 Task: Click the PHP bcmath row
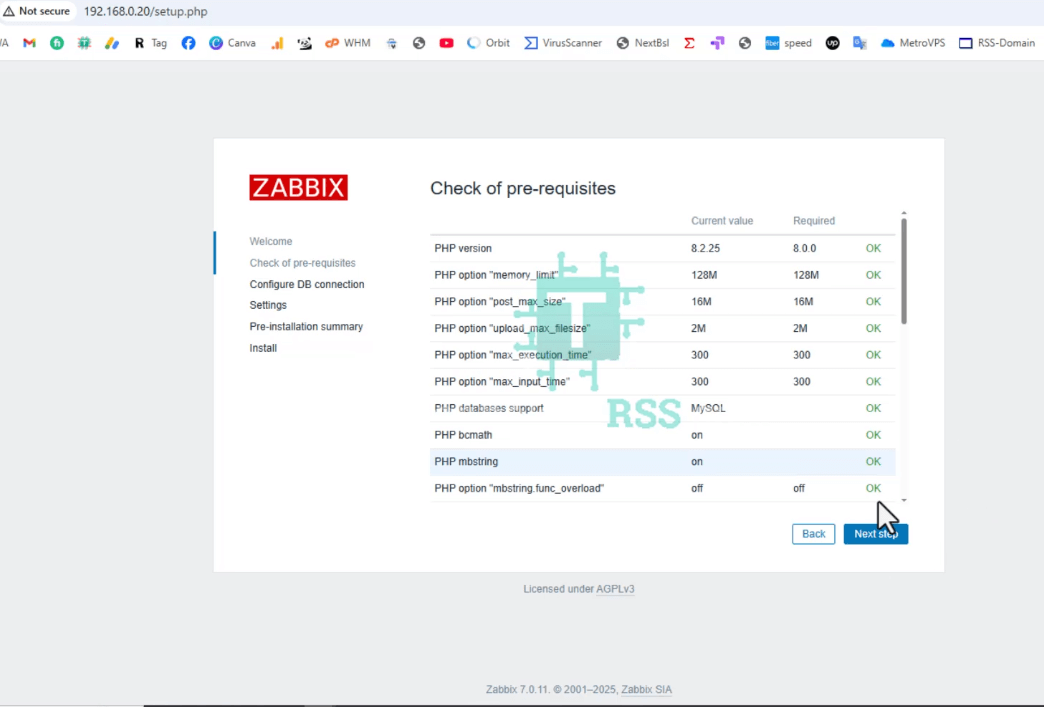[662, 435]
